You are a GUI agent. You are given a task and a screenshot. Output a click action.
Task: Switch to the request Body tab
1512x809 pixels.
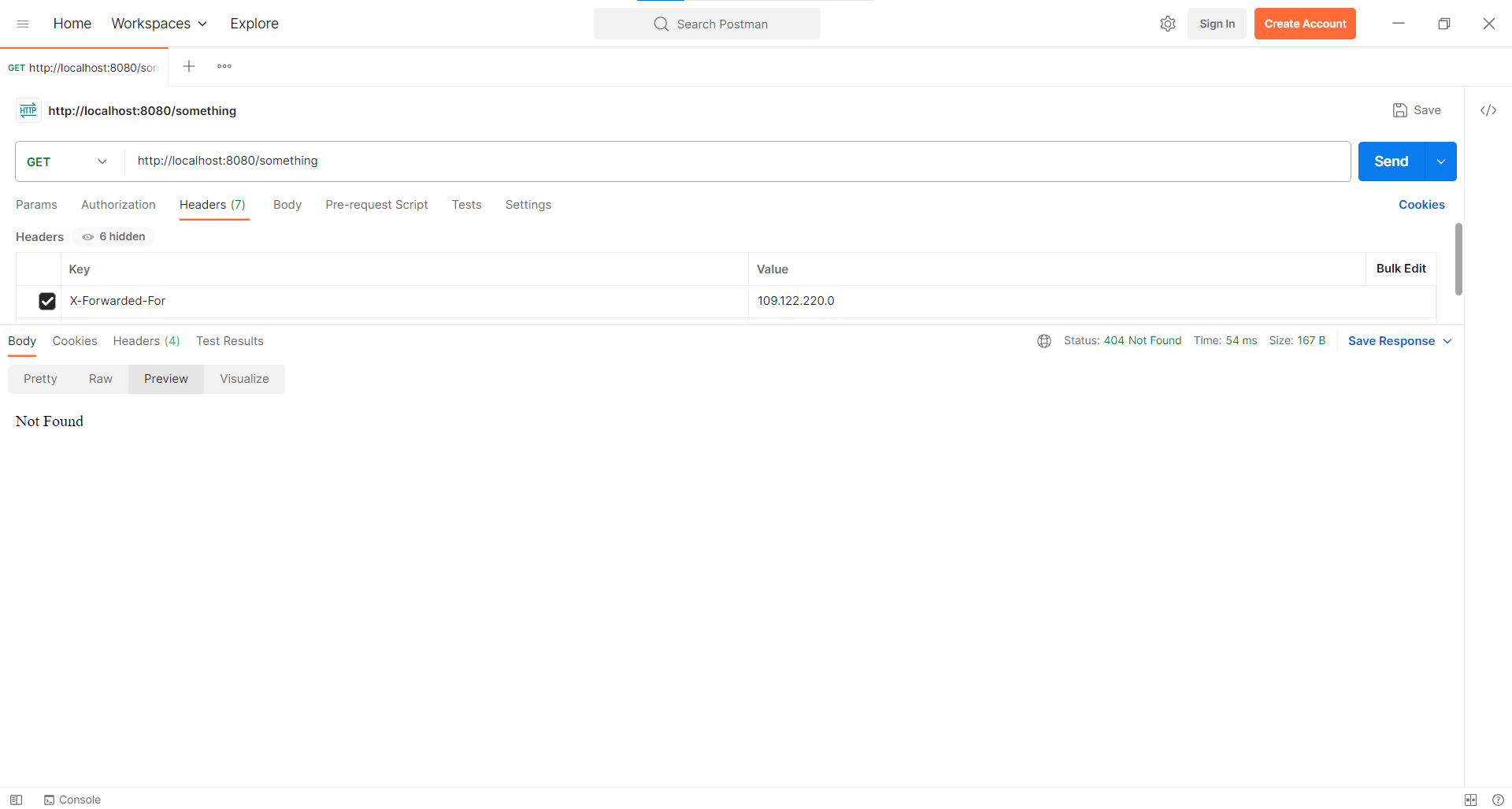287,205
